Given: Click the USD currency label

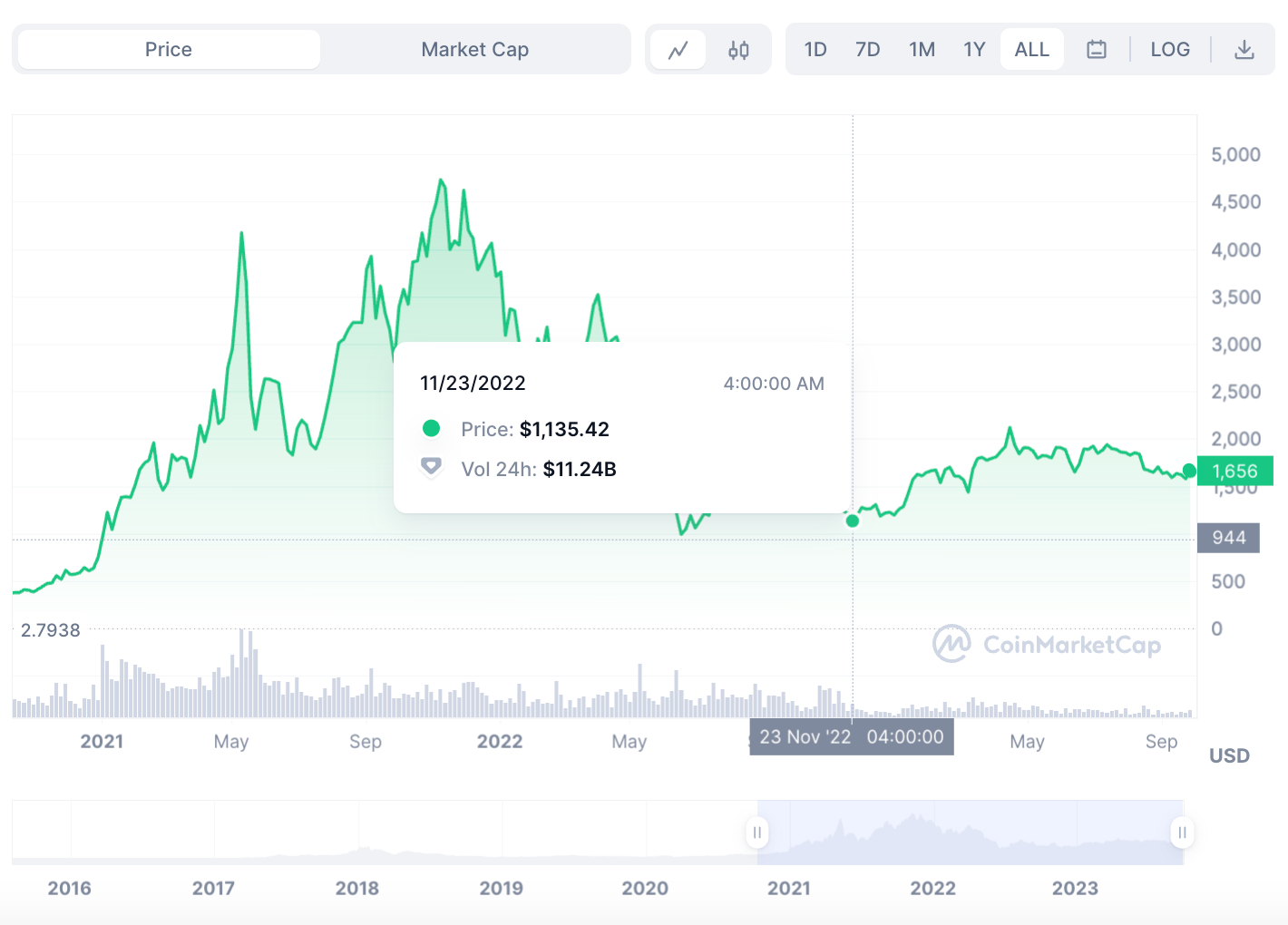Looking at the screenshot, I should point(1229,756).
